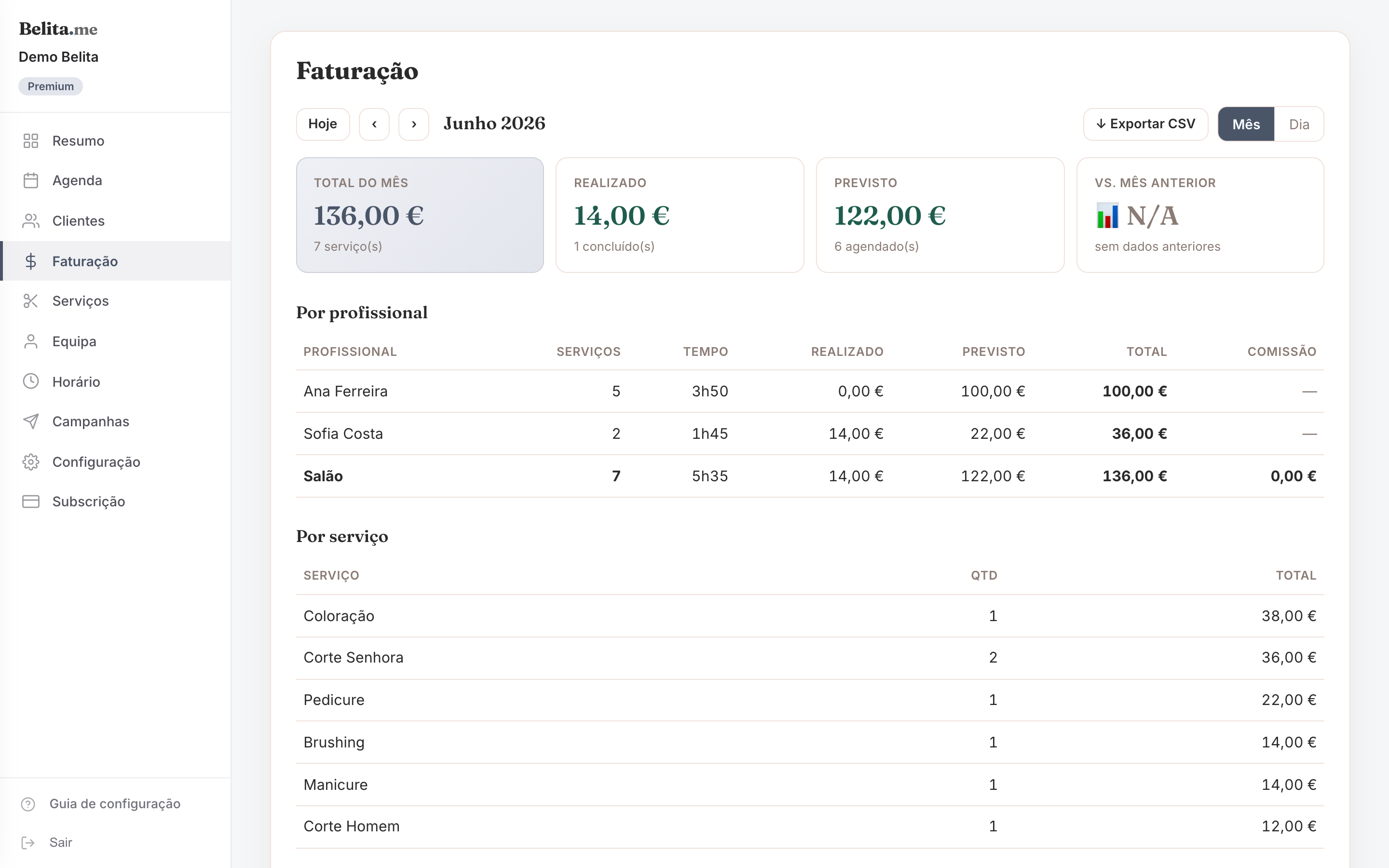This screenshot has height=868, width=1389.
Task: Open the Resumo dashboard grid icon
Action: click(30, 141)
